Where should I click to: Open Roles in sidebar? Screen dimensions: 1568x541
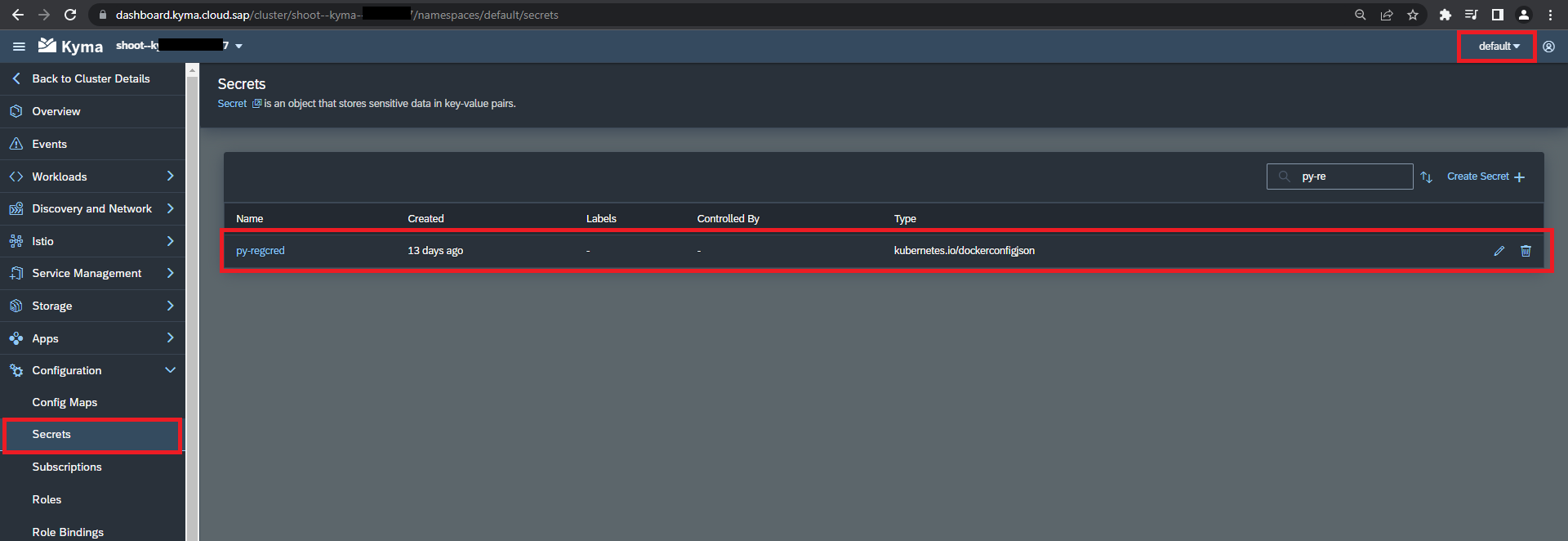coord(47,499)
